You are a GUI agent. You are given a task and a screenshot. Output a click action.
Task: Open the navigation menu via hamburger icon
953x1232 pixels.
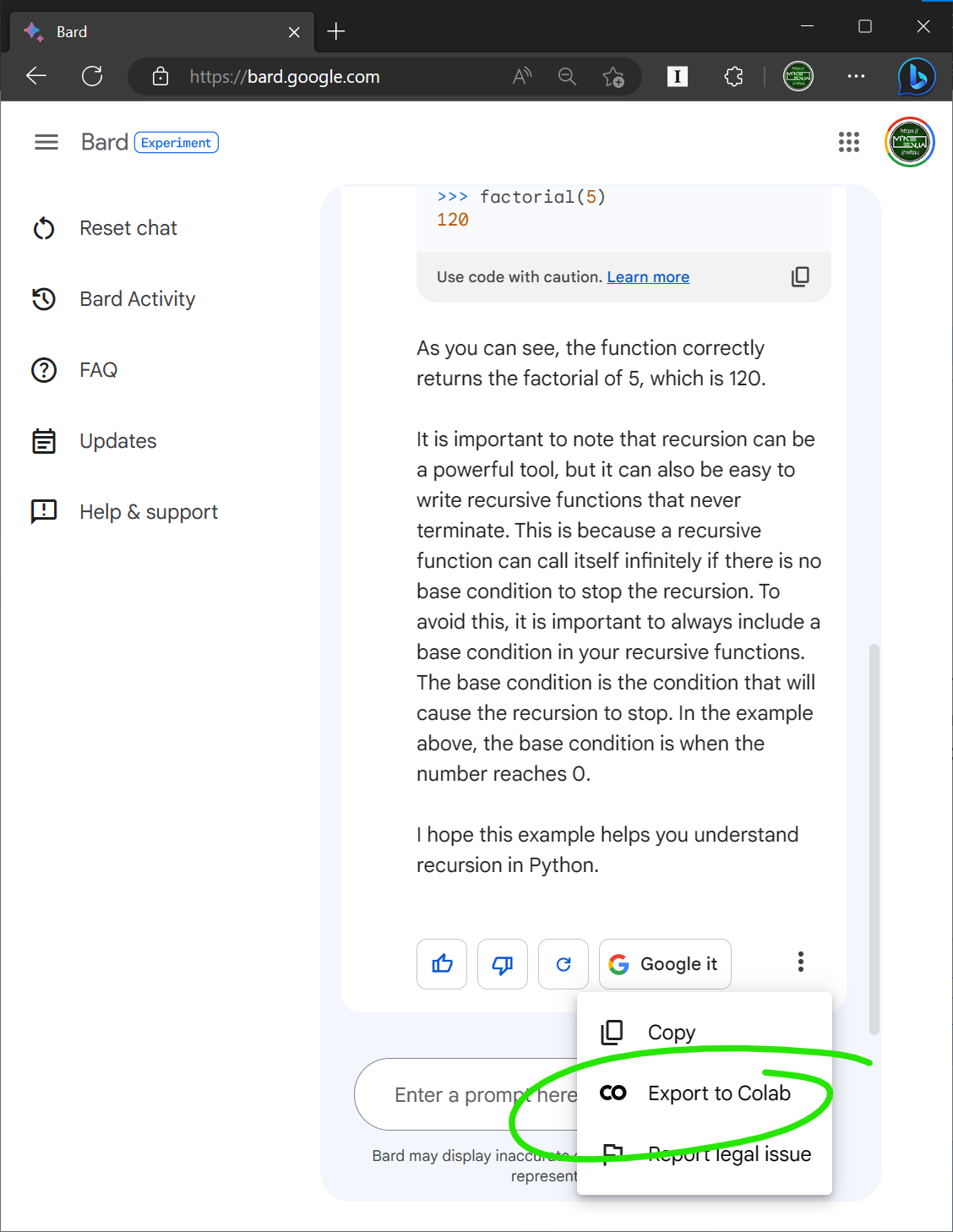pos(46,142)
